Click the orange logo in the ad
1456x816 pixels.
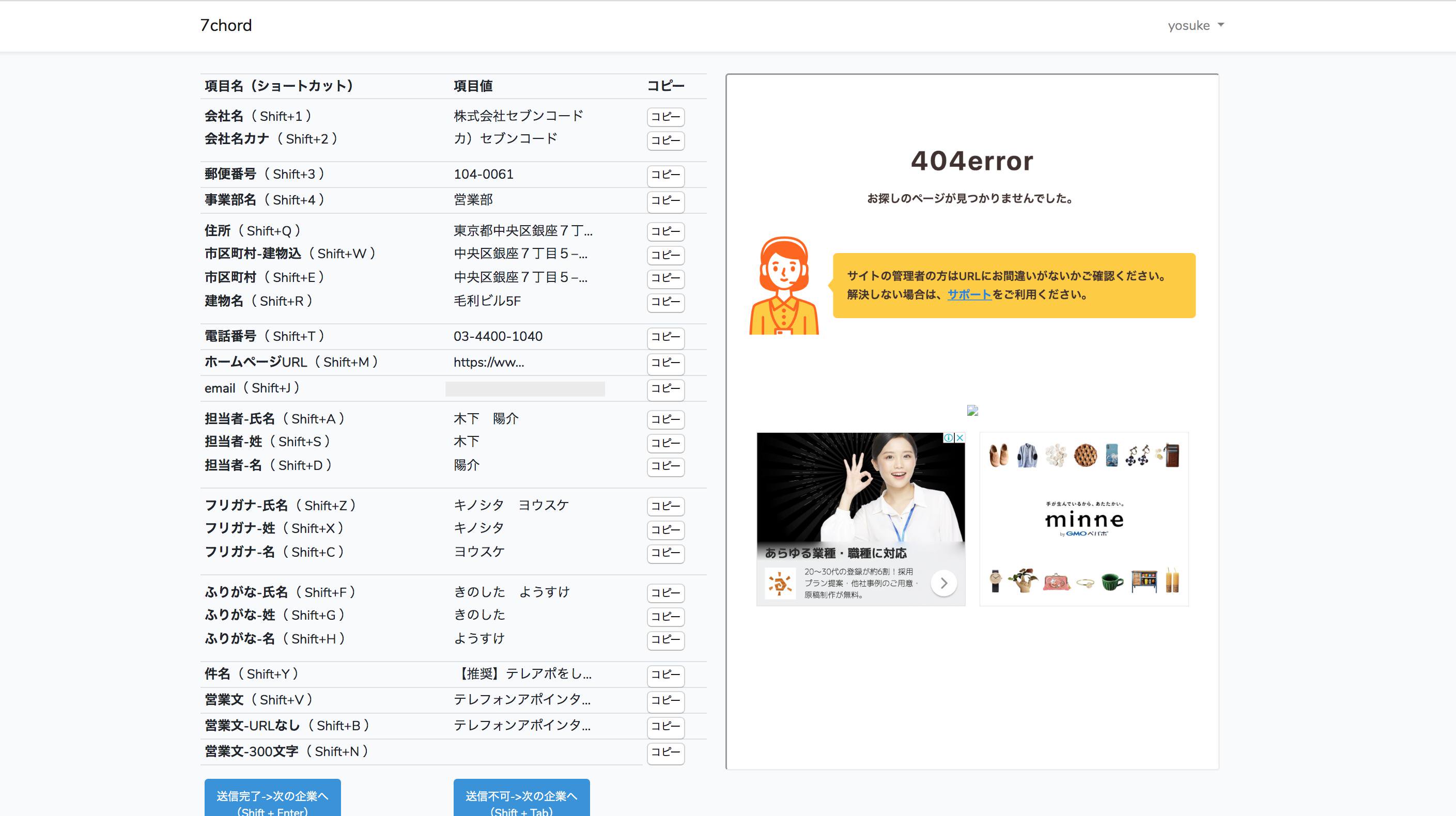pyautogui.click(x=780, y=583)
